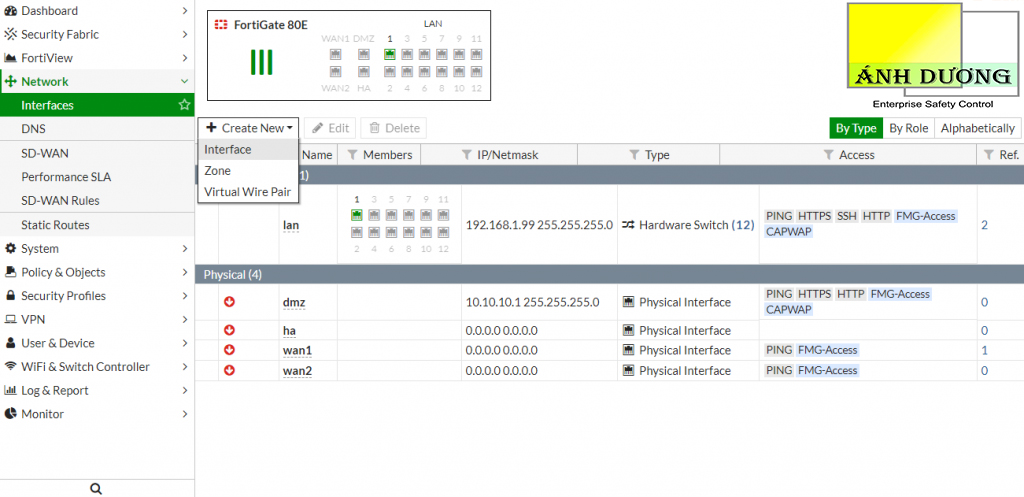Click the Security Profiles lock icon

tap(10, 296)
